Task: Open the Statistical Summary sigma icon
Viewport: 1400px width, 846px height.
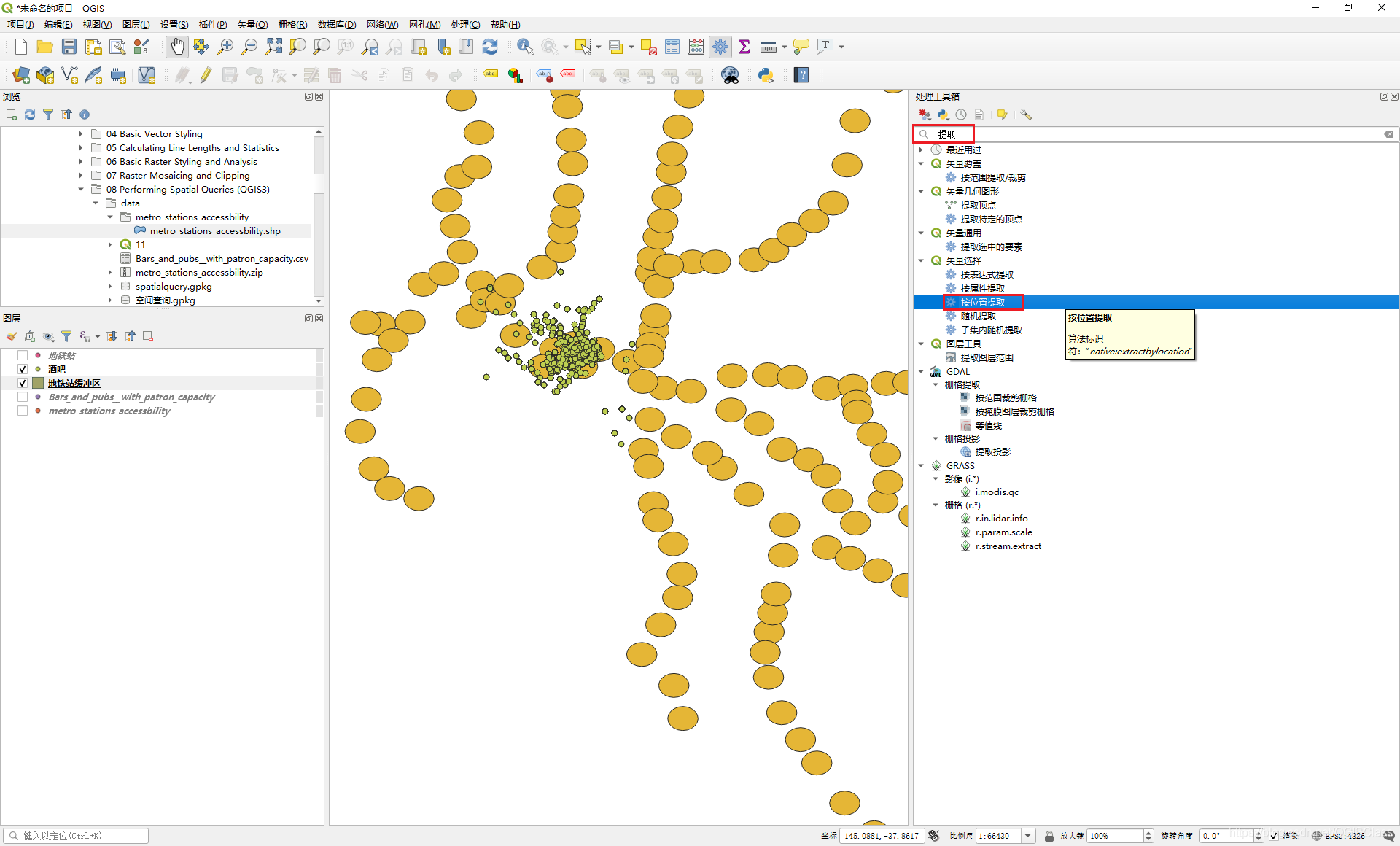Action: point(744,47)
